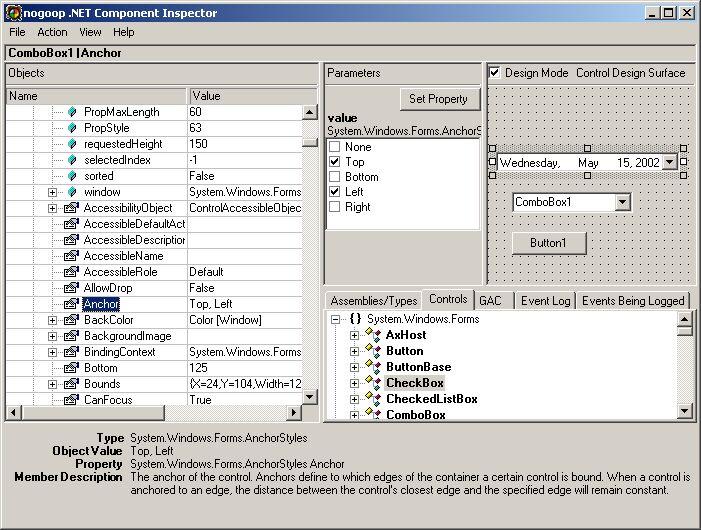Uncheck the Top anchor option
The width and height of the screenshot is (701, 530).
point(334,161)
